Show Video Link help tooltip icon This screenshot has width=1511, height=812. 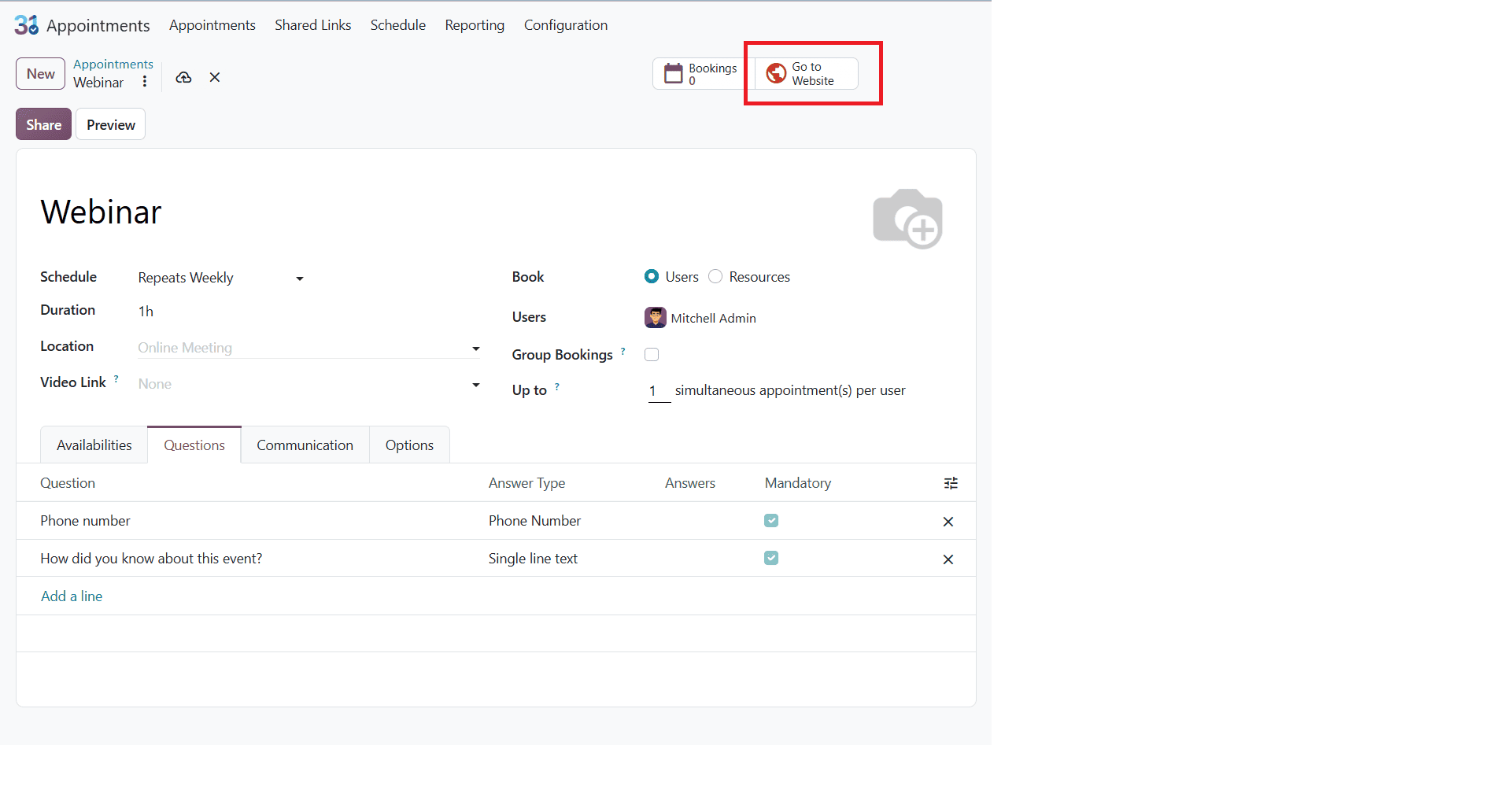pos(116,378)
